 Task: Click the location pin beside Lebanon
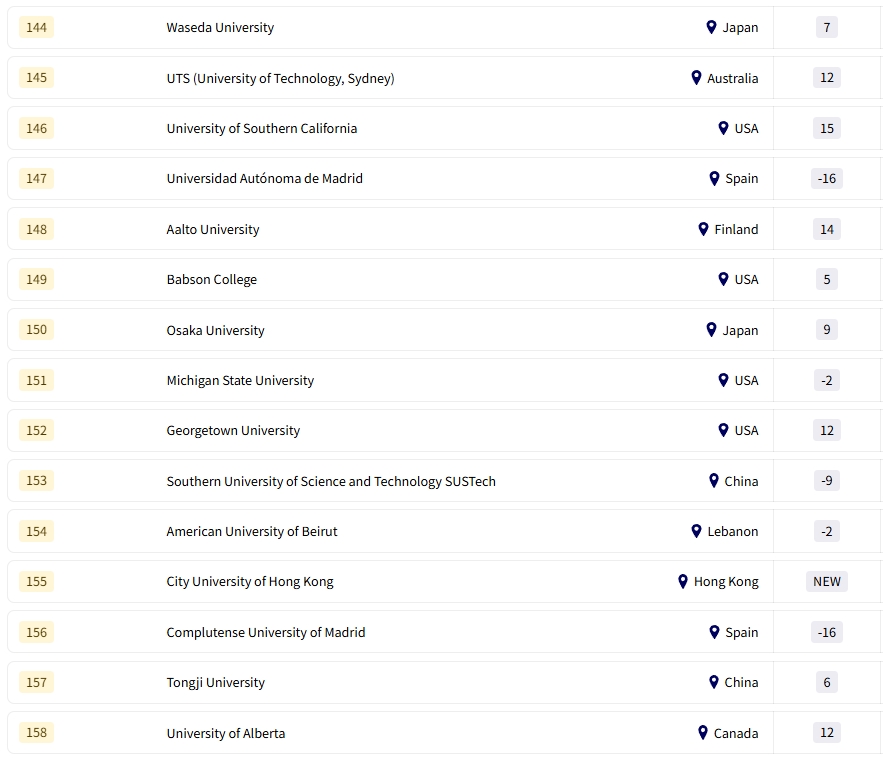[x=696, y=531]
